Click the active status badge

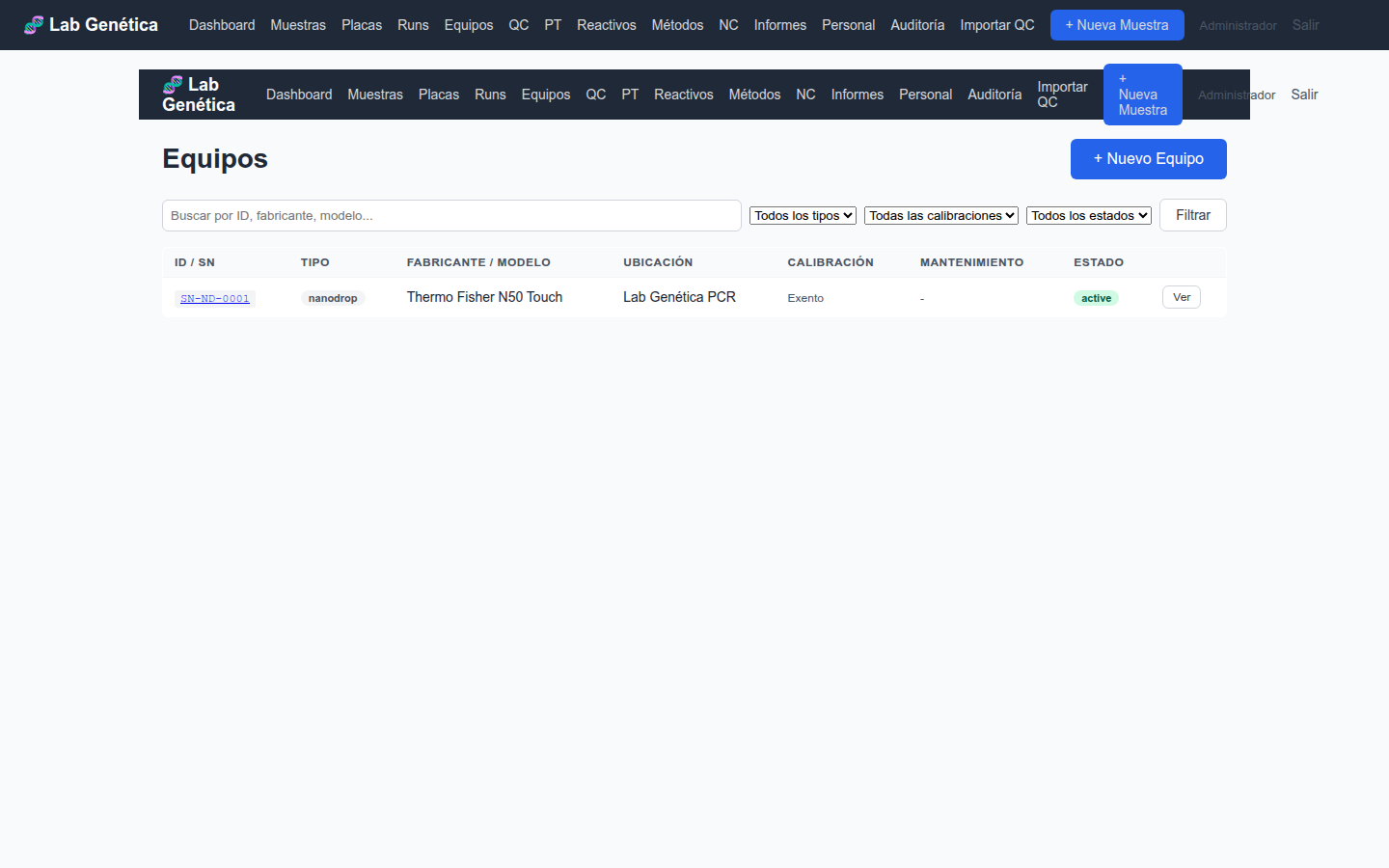tap(1096, 298)
